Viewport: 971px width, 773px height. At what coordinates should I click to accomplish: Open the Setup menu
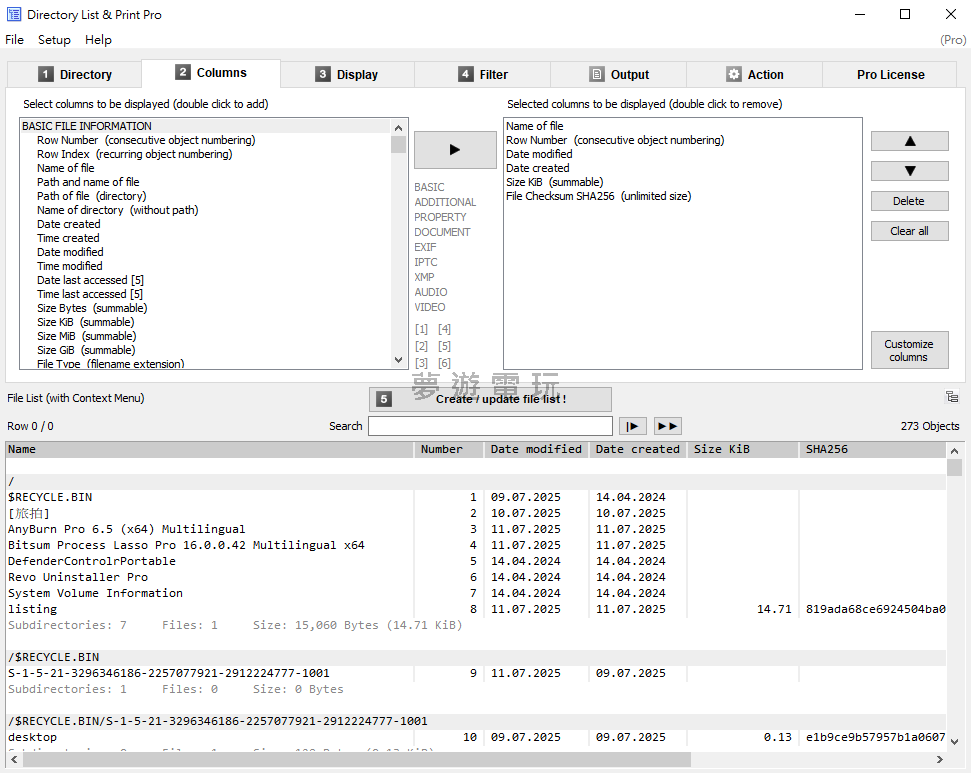point(54,40)
